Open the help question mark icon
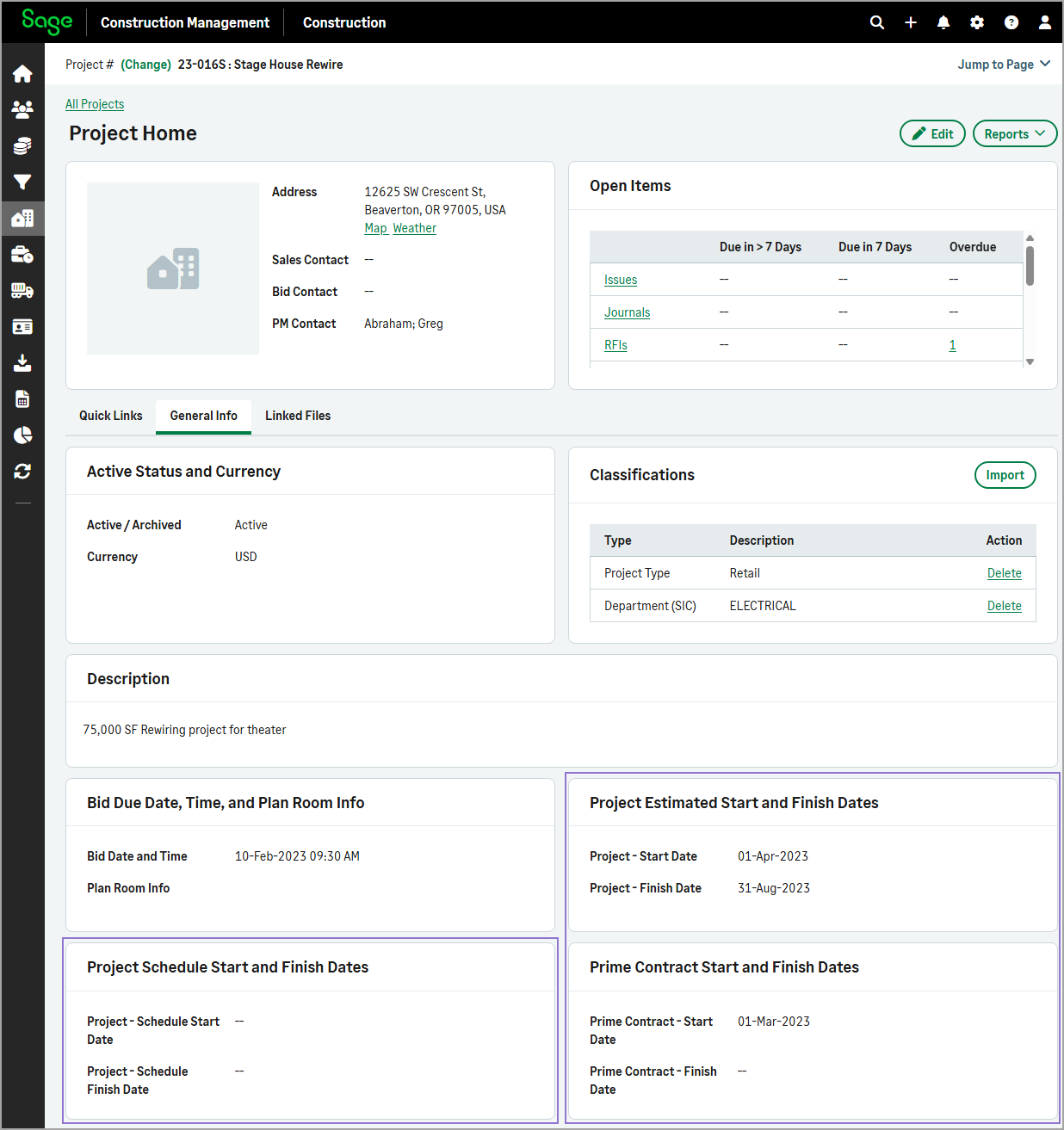Screen dimensions: 1064x1130 point(1011,22)
